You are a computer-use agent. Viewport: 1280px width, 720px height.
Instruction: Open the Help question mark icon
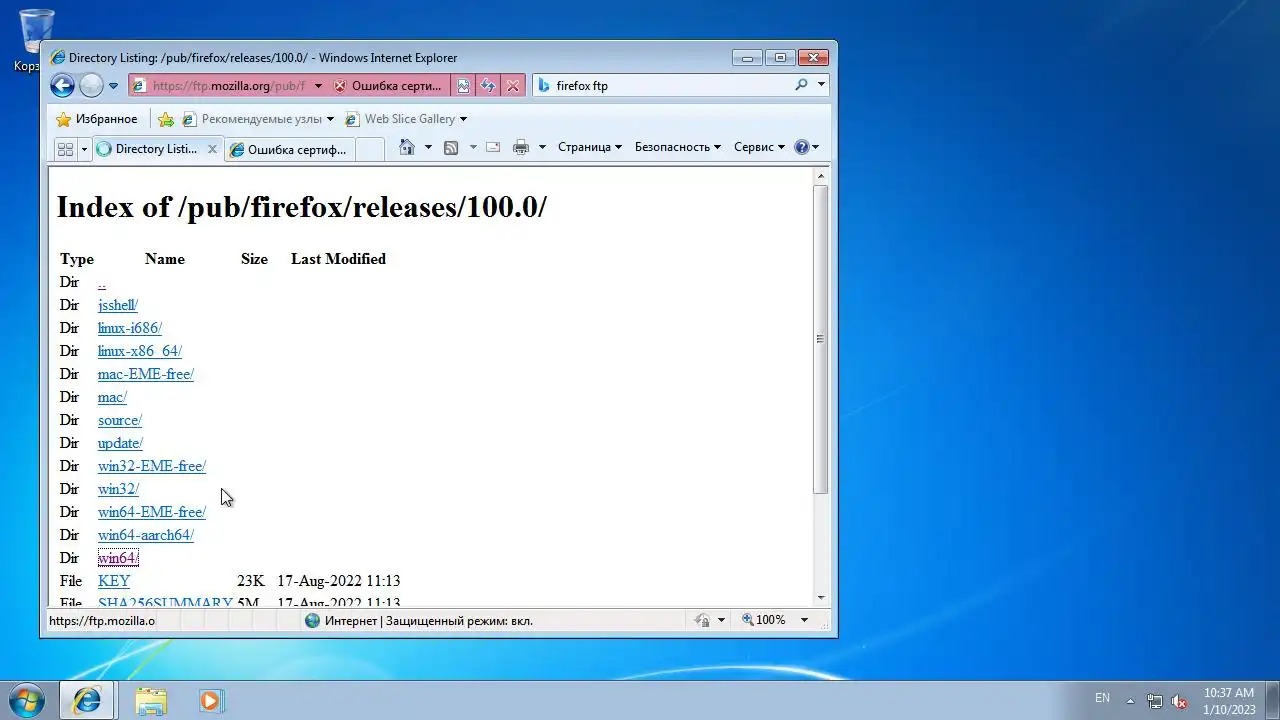801,147
